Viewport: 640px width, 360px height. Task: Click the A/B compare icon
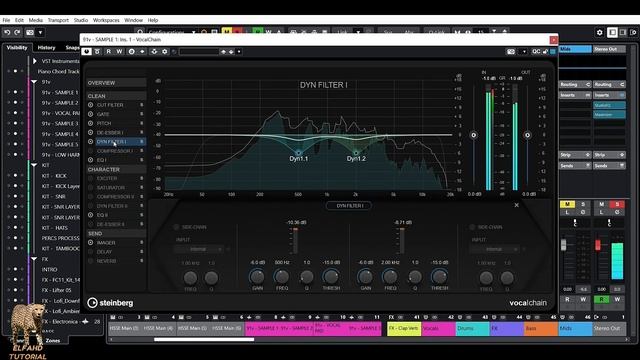131,51
